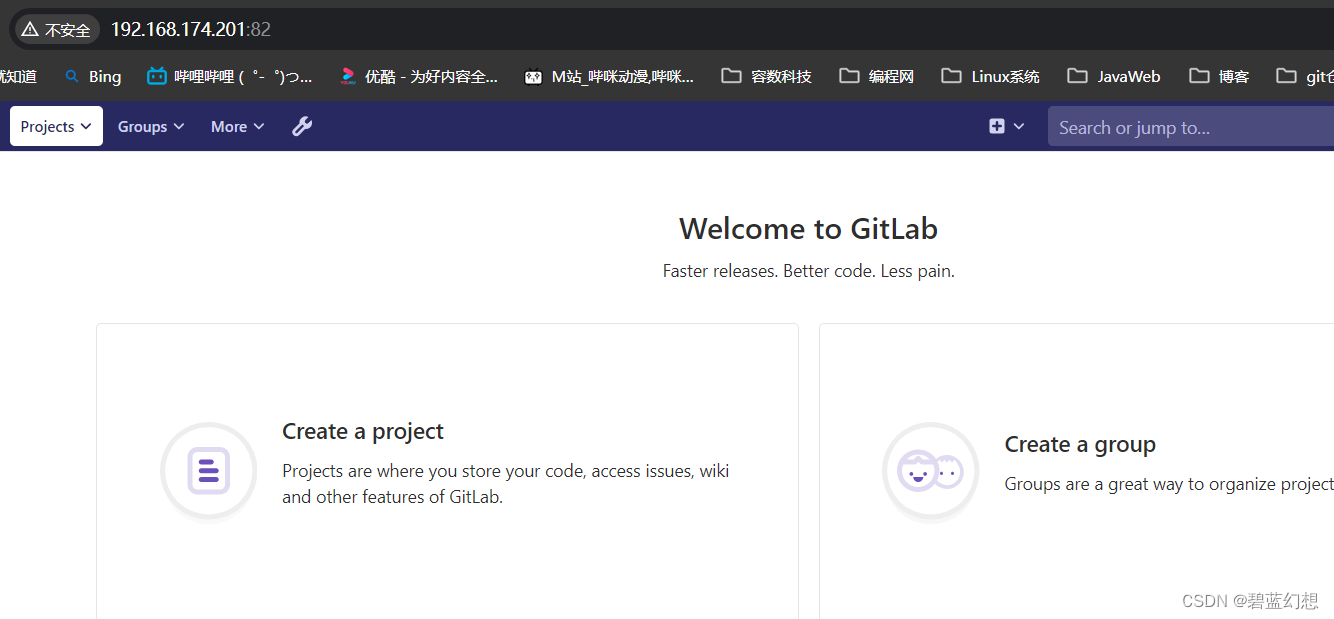The width and height of the screenshot is (1334, 619).
Task: Click the Create a group faces icon
Action: click(x=931, y=471)
